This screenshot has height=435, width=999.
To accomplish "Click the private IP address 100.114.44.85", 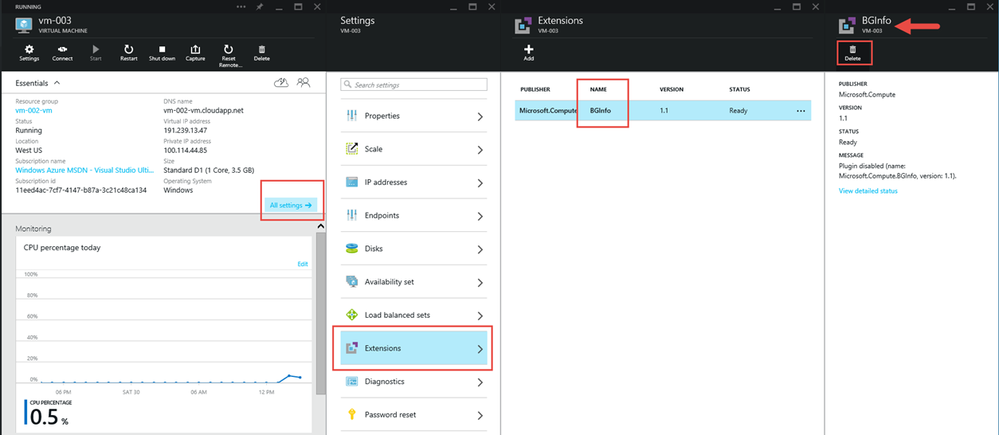I will pos(186,150).
